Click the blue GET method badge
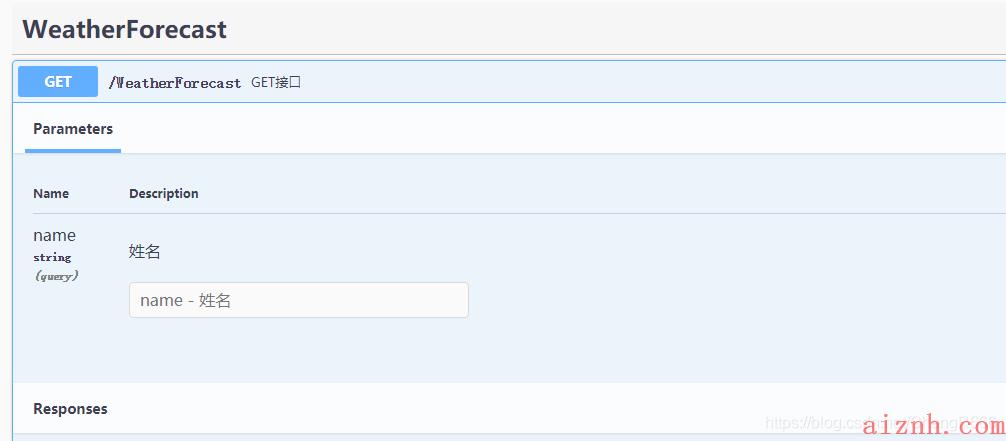Image resolution: width=1006 pixels, height=441 pixels. point(58,82)
